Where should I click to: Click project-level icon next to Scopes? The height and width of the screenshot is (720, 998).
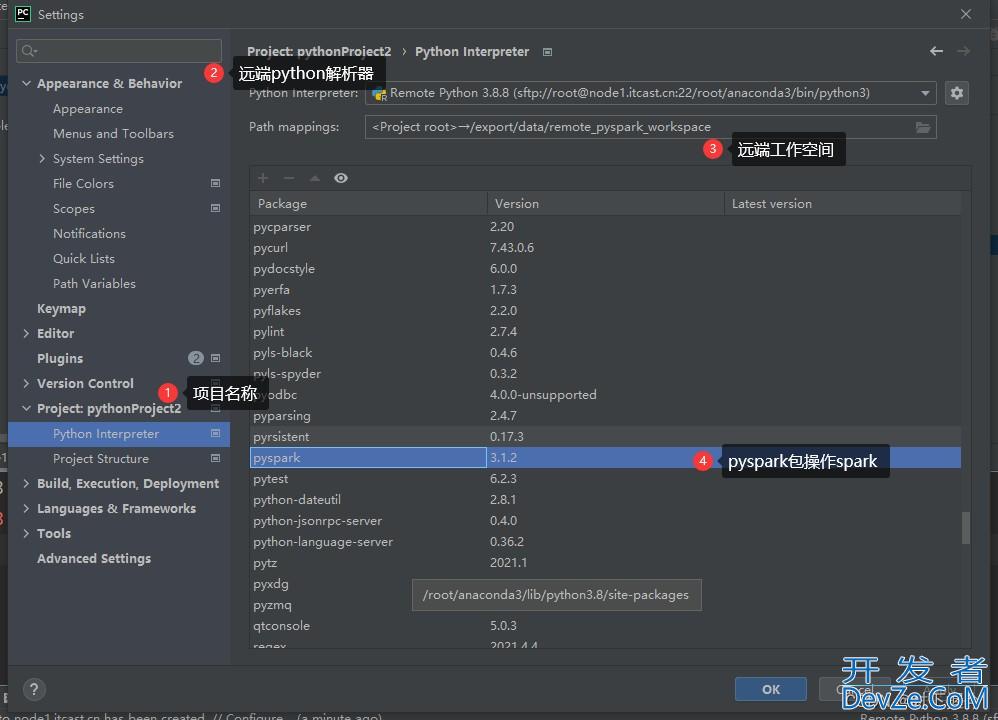[216, 208]
